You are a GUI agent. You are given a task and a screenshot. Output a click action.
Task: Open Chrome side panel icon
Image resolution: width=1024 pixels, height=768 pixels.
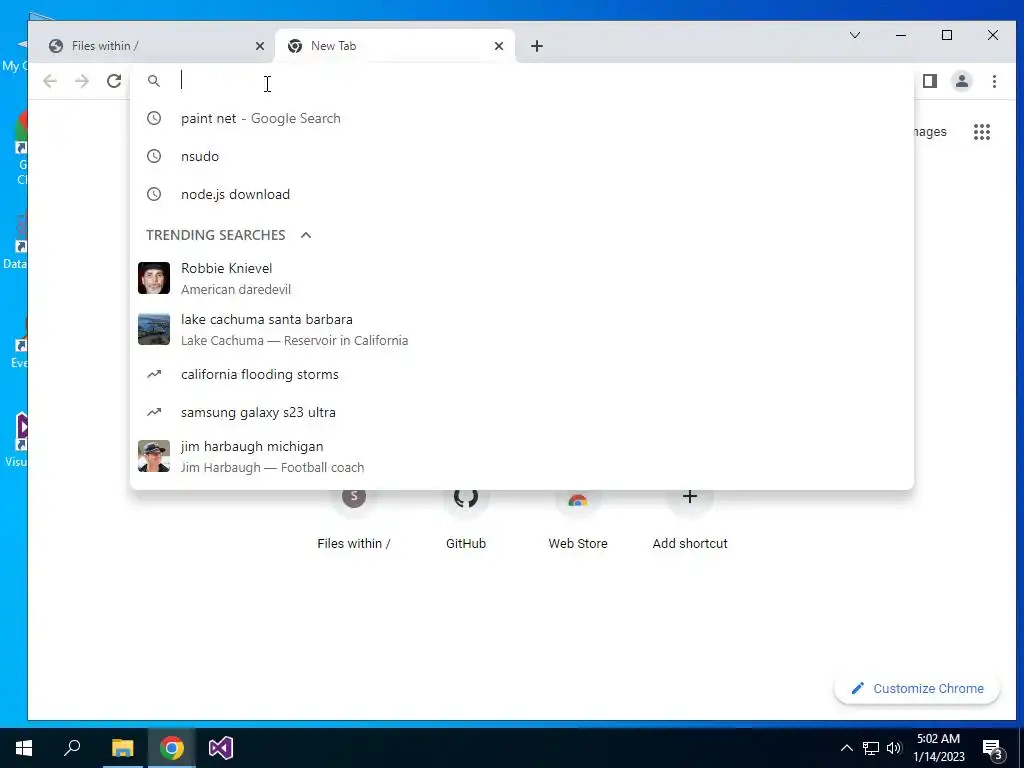929,81
